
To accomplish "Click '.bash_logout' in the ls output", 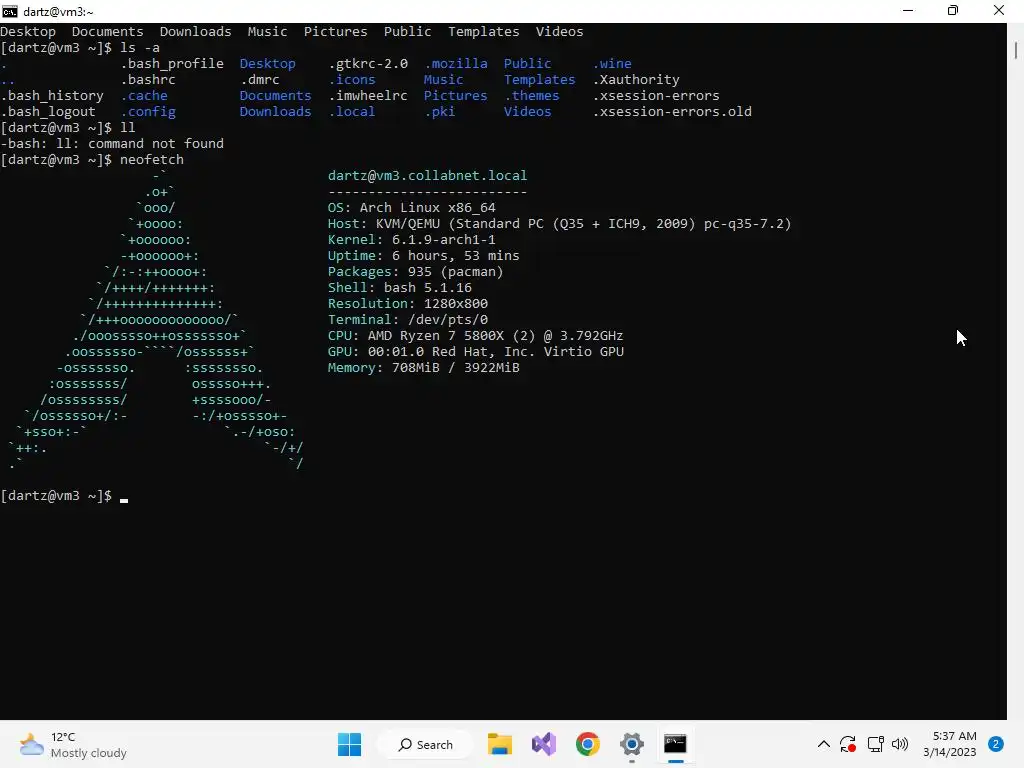I will click(48, 112).
